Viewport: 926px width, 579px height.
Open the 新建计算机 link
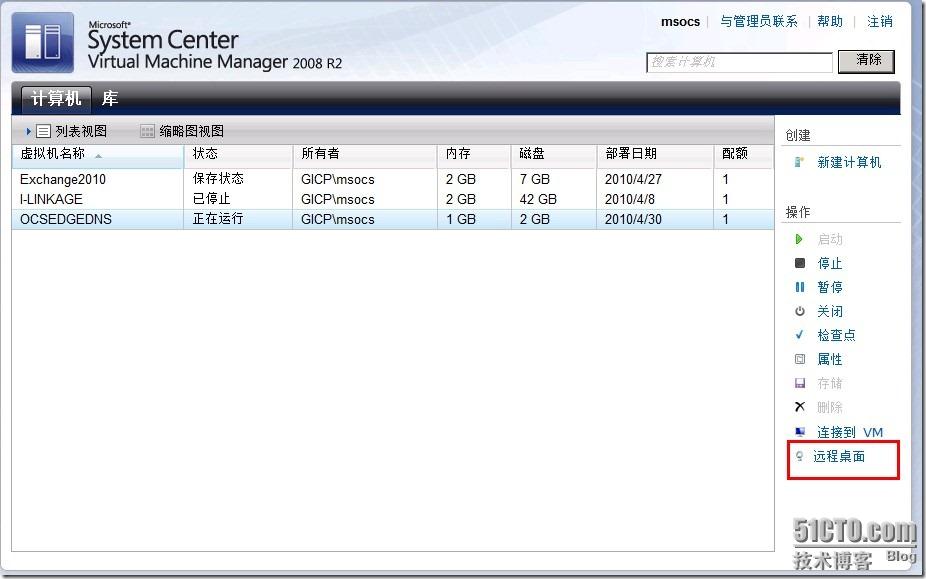point(849,162)
